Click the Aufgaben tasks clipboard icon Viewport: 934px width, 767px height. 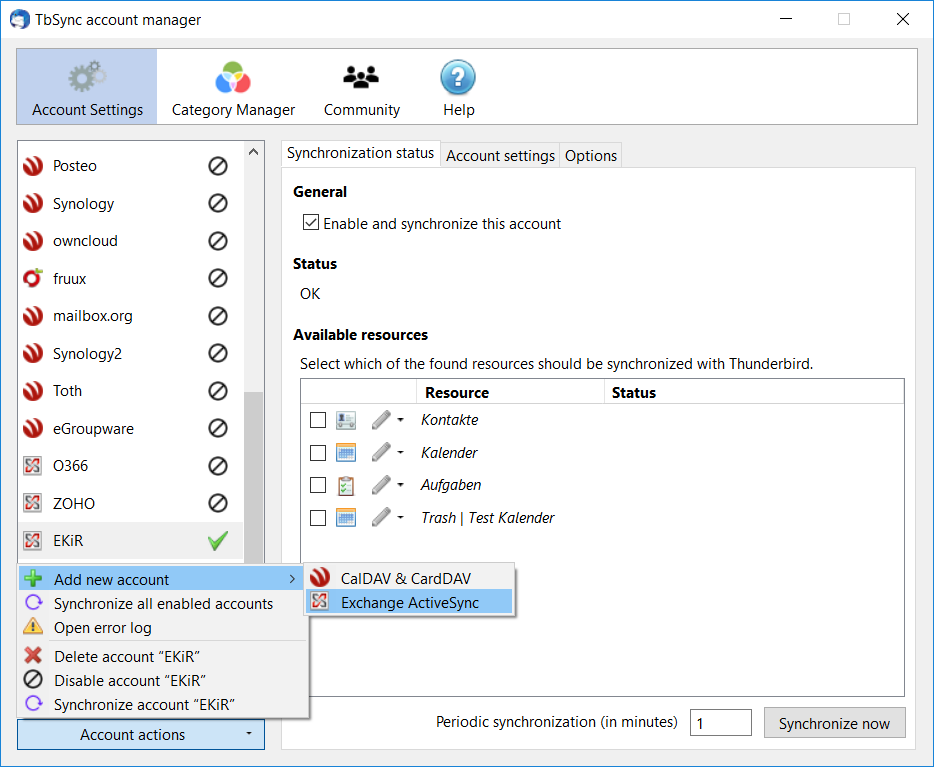[x=346, y=486]
